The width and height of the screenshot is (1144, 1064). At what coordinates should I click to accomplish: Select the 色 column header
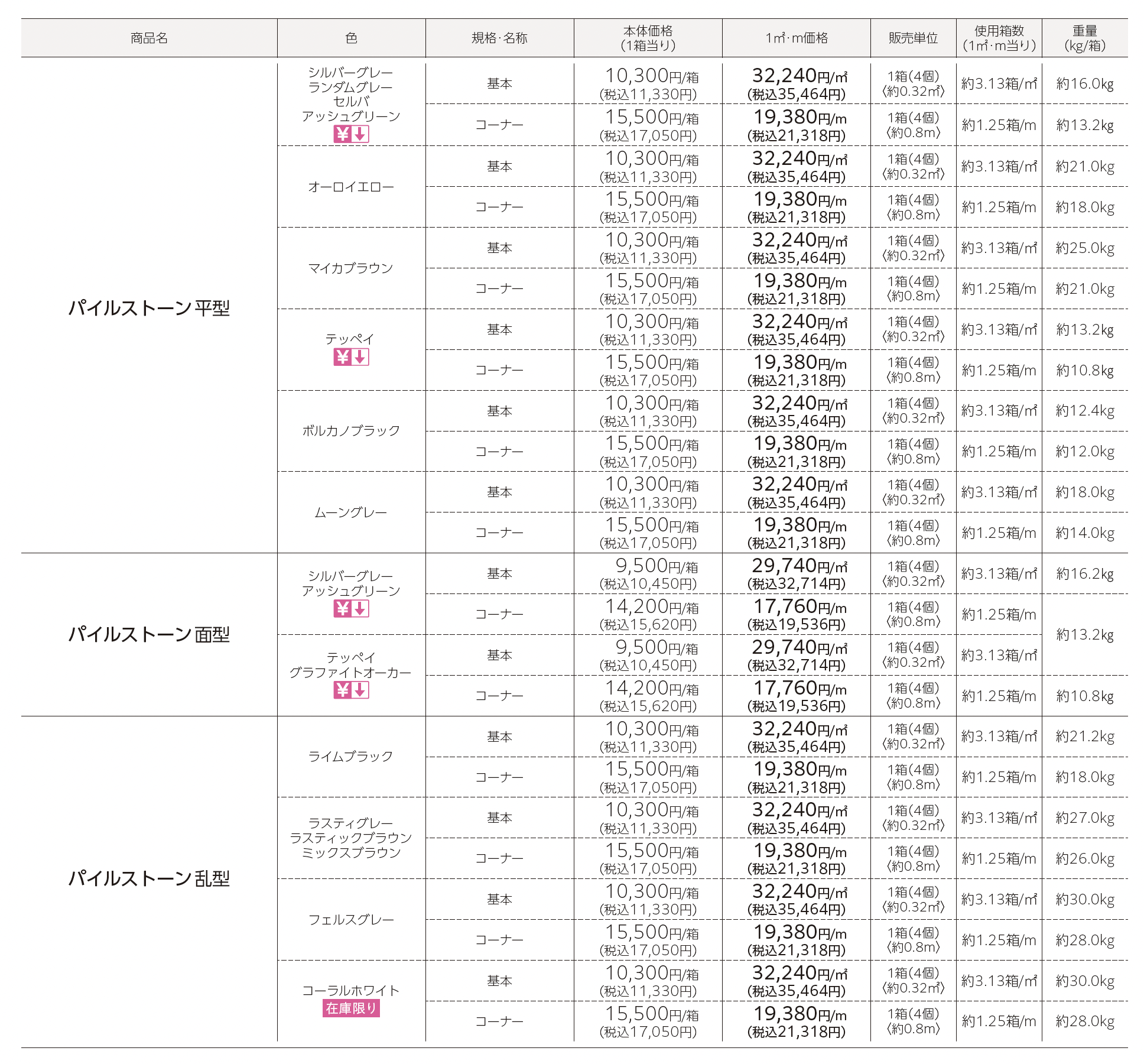click(351, 38)
